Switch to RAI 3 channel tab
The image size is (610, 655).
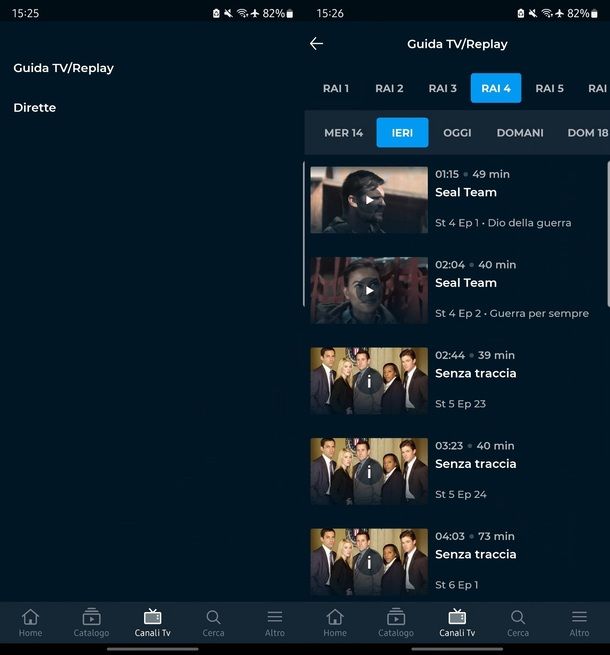point(442,88)
